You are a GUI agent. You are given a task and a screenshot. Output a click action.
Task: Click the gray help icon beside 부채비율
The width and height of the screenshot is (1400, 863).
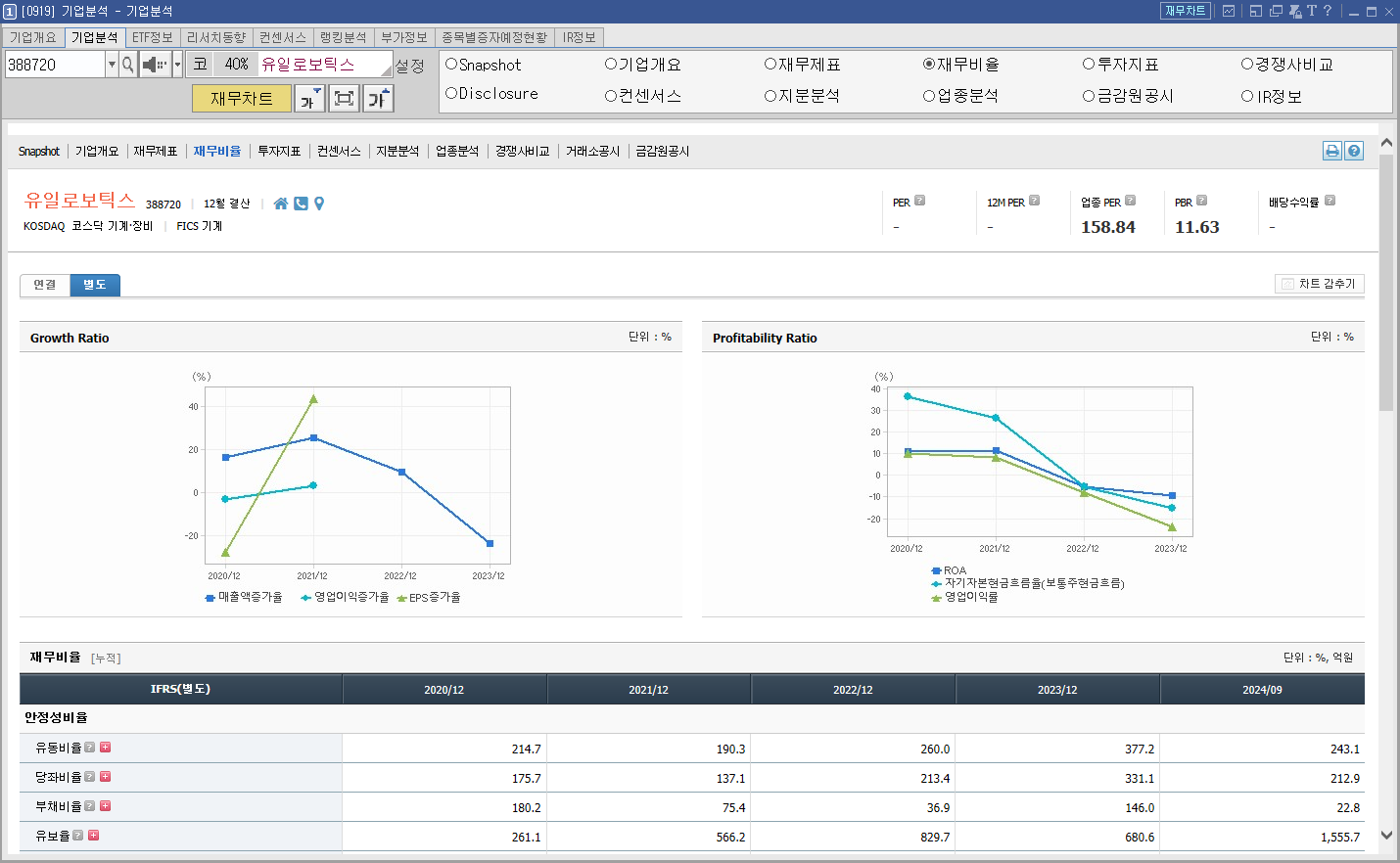click(89, 806)
